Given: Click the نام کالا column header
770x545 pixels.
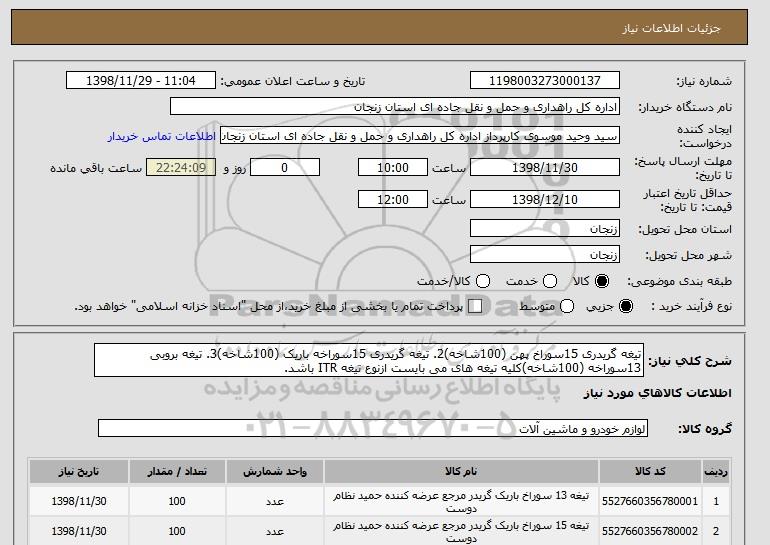Looking at the screenshot, I should [x=461, y=471].
